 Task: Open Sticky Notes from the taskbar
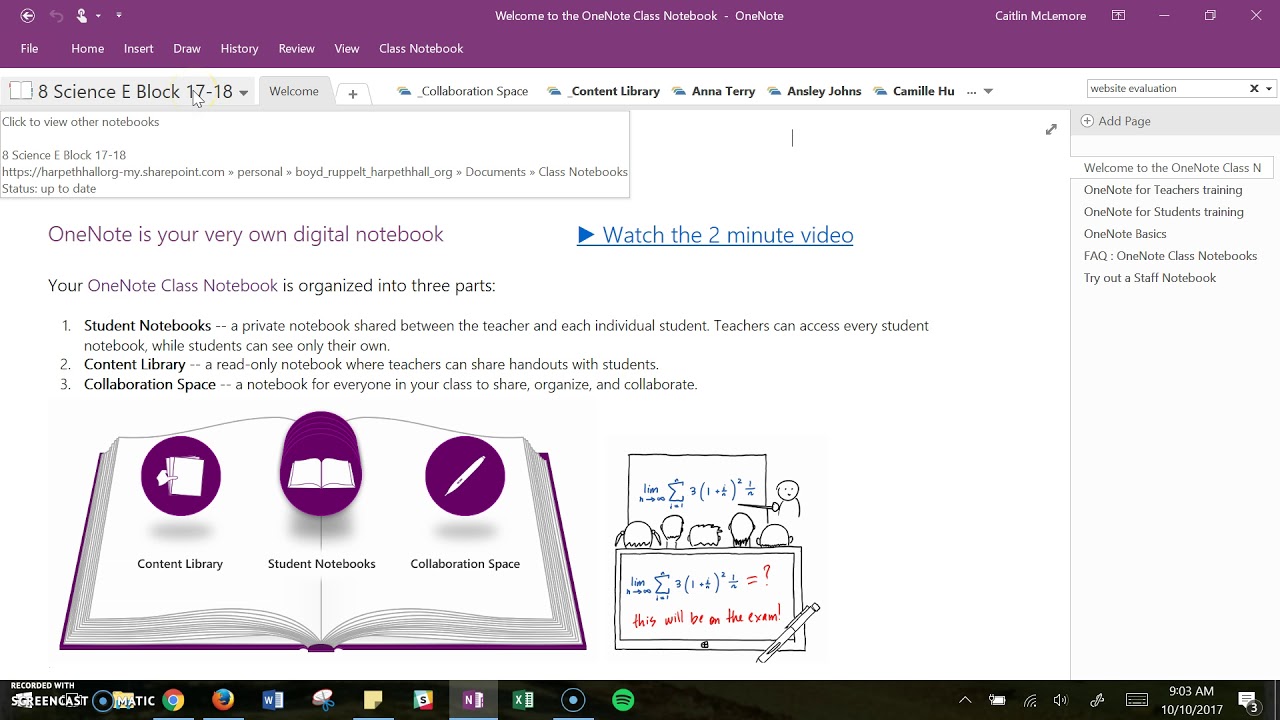click(x=373, y=700)
